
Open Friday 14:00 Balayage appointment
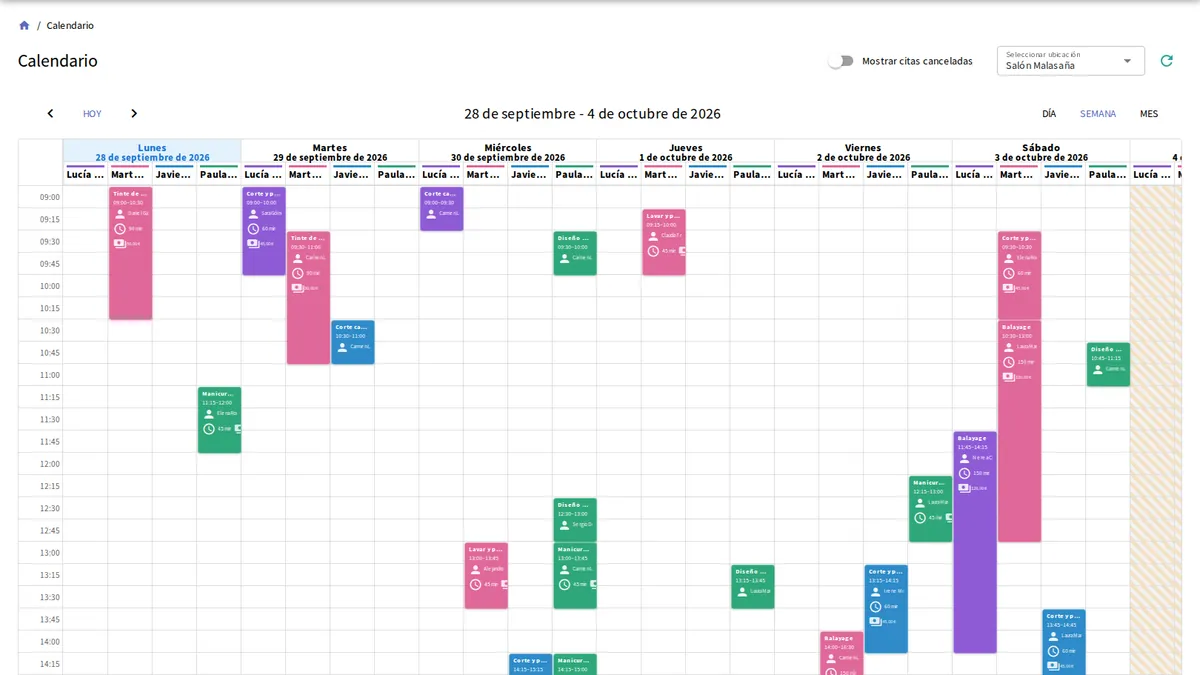[x=842, y=653]
